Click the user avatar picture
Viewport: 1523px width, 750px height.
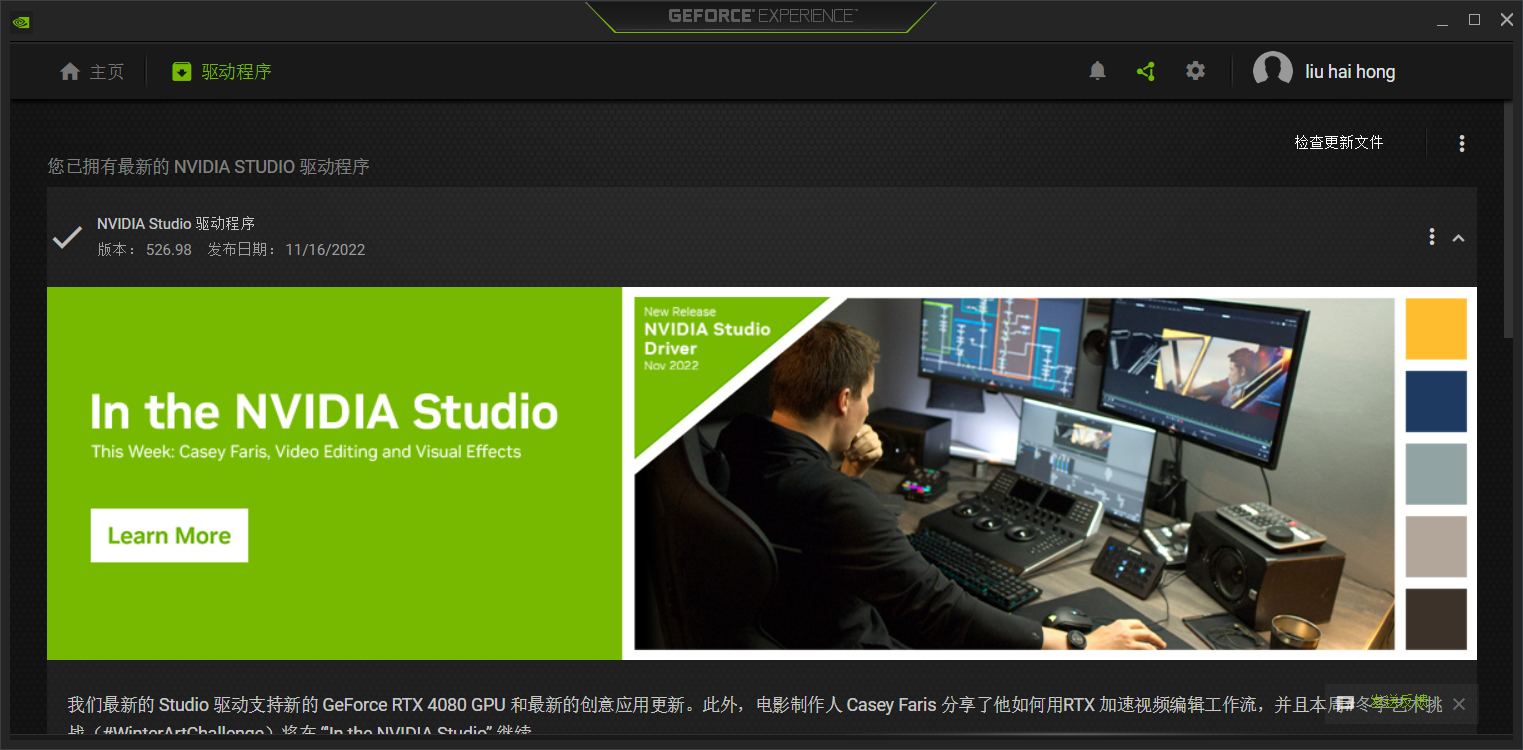click(1272, 71)
